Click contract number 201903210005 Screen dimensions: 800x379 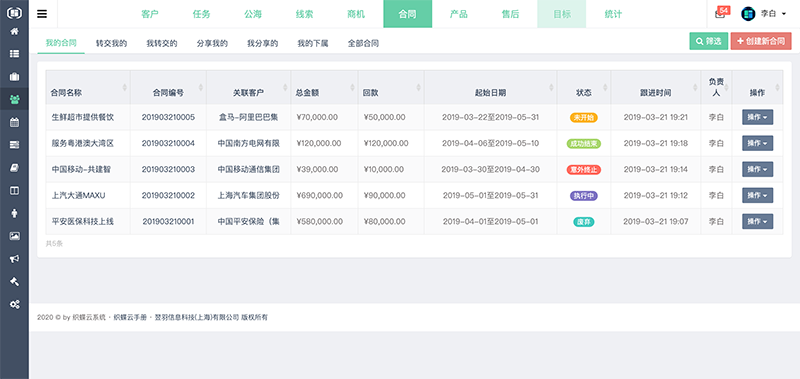click(x=168, y=117)
